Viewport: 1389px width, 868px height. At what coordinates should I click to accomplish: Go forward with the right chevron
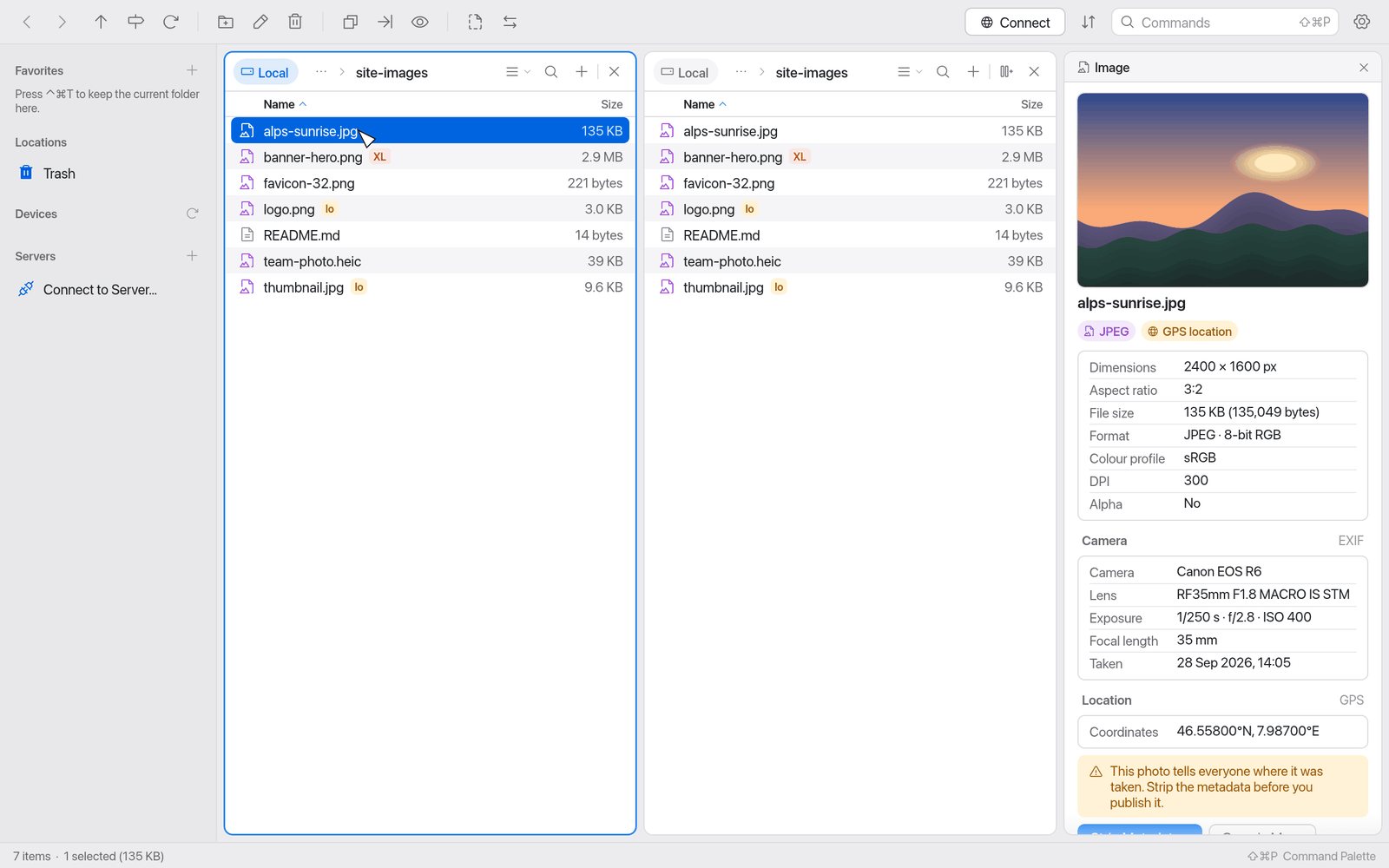pos(62,22)
